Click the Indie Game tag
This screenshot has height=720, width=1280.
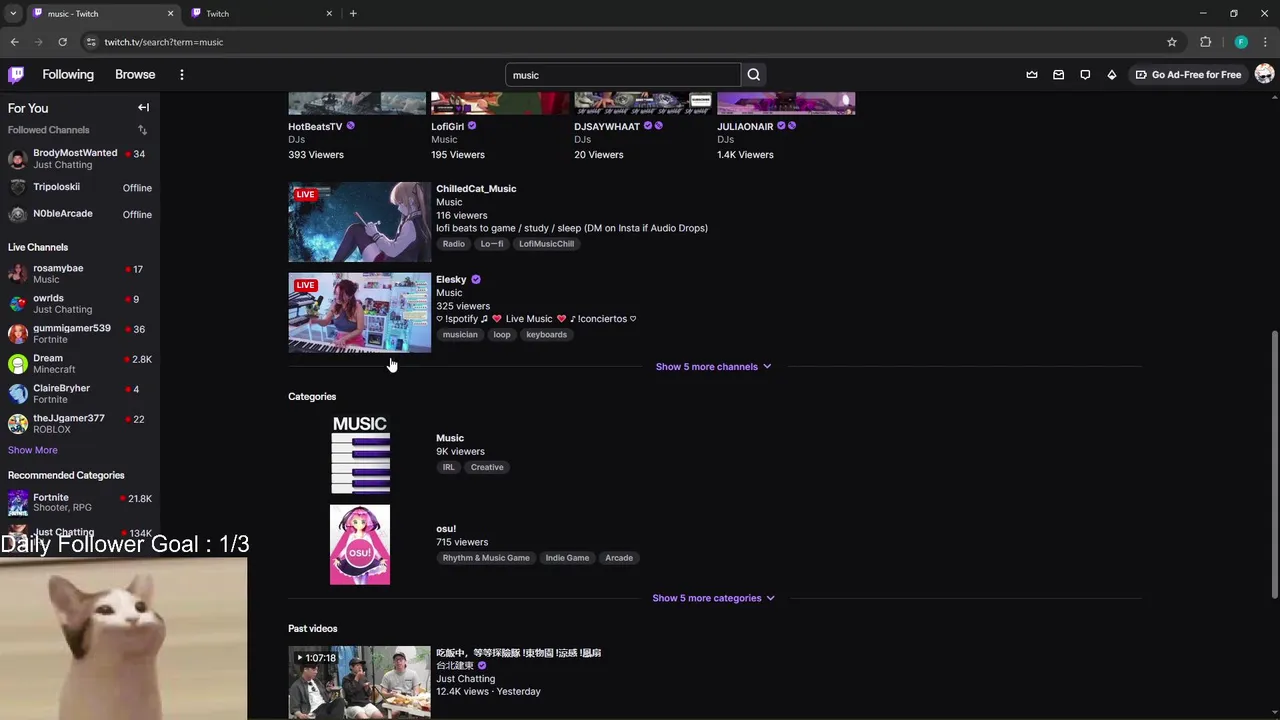point(567,558)
